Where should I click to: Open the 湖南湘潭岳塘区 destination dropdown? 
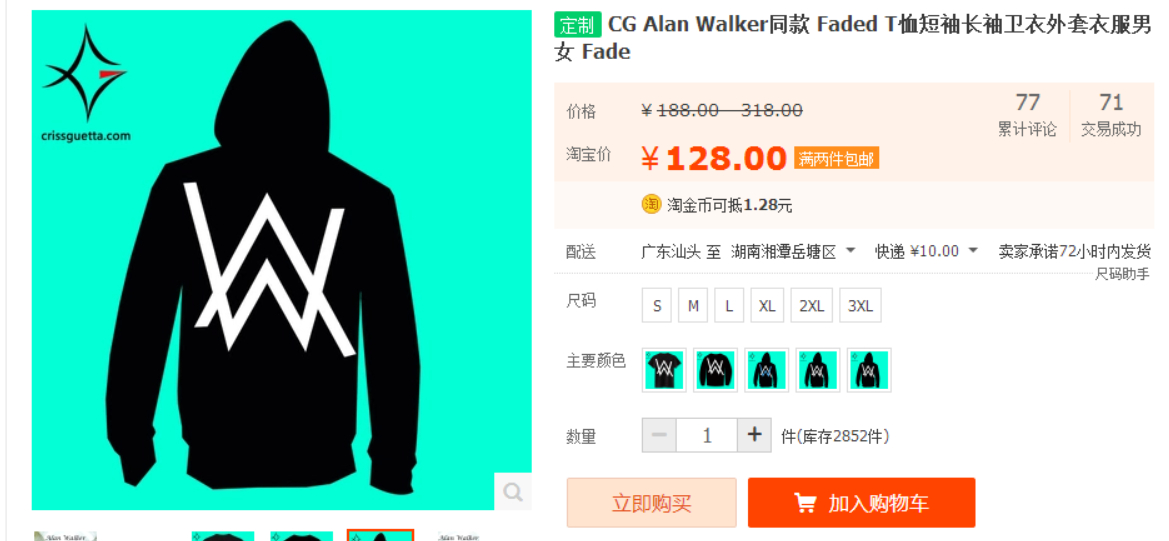(793, 251)
